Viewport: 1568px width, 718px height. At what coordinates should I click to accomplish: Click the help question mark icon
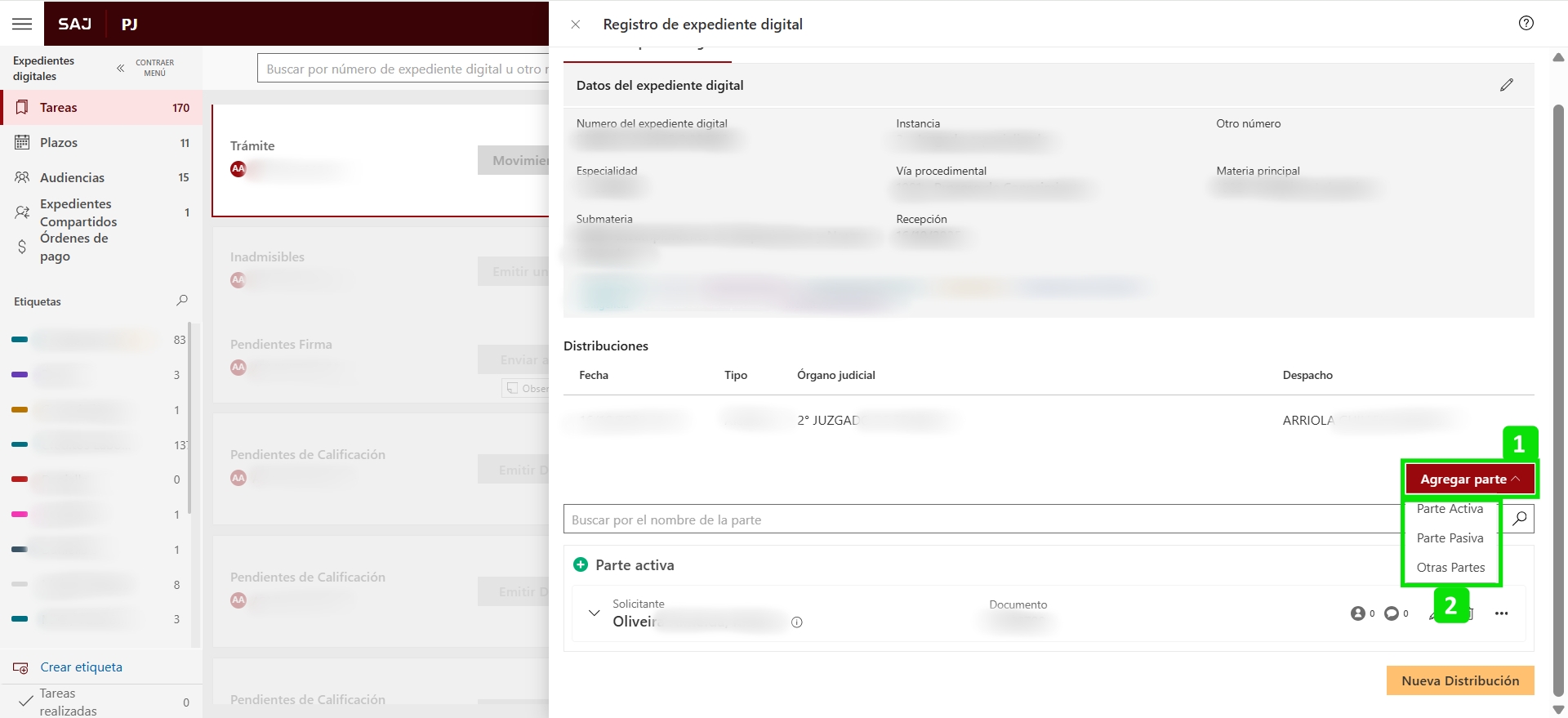click(x=1526, y=23)
